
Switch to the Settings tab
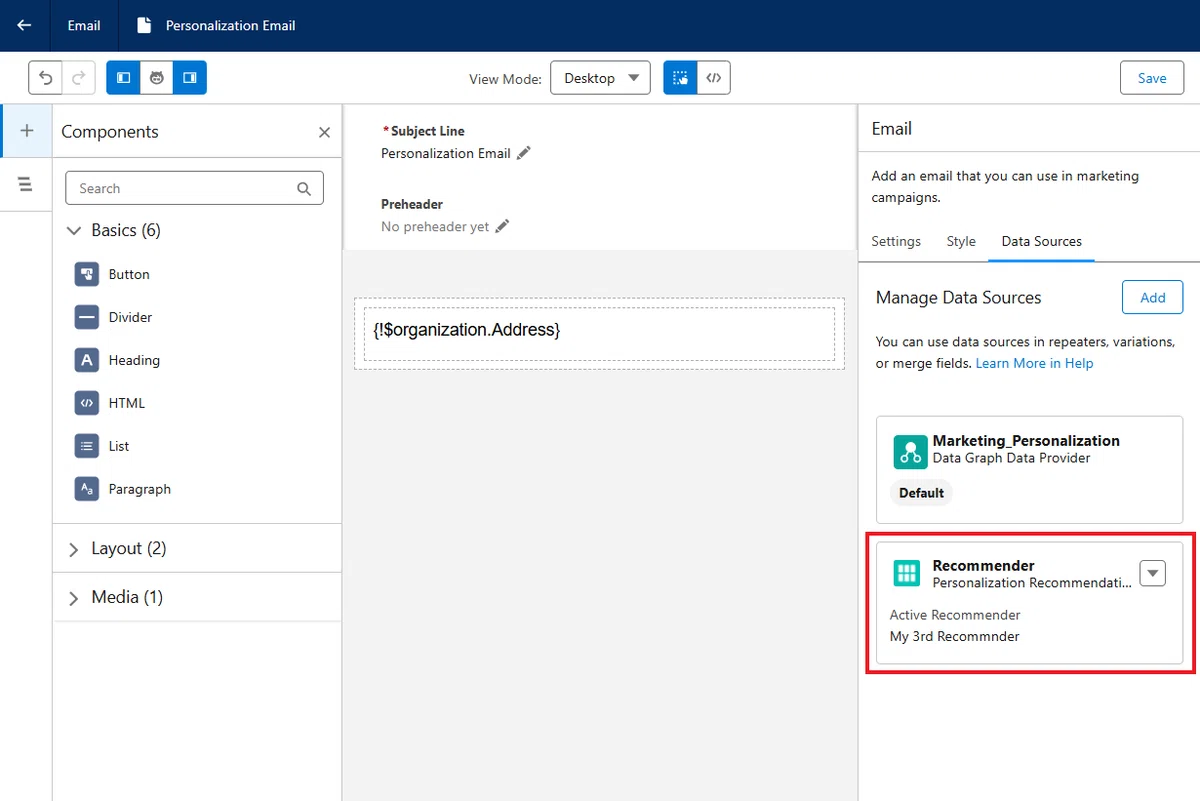click(x=896, y=241)
